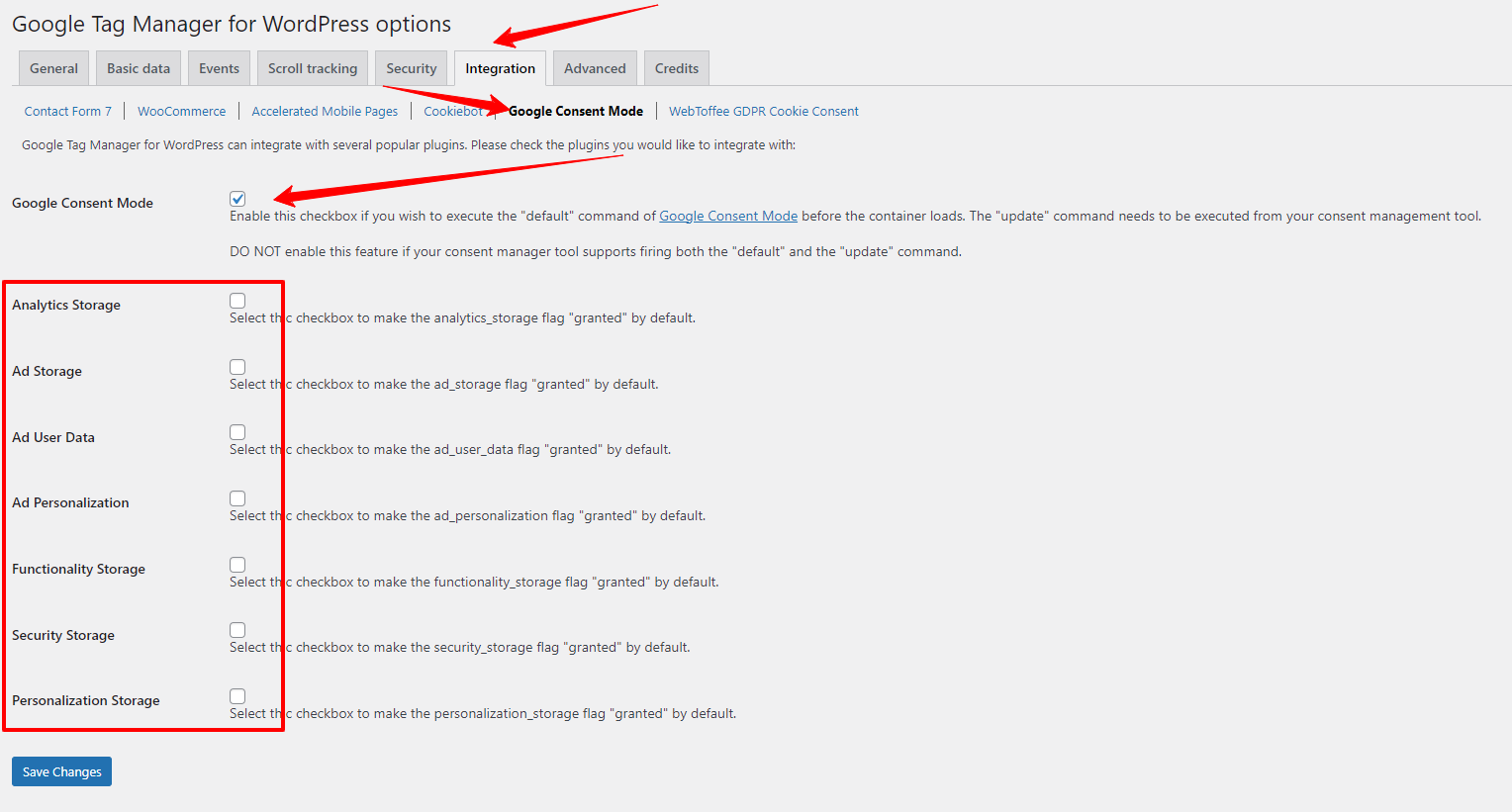Click the ad_user_data flag description text

tap(450, 450)
